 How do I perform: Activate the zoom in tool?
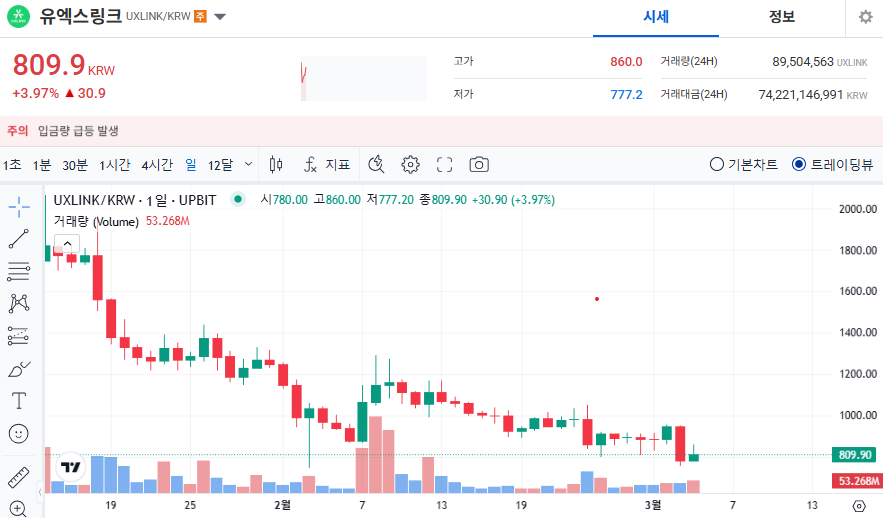pyautogui.click(x=19, y=508)
